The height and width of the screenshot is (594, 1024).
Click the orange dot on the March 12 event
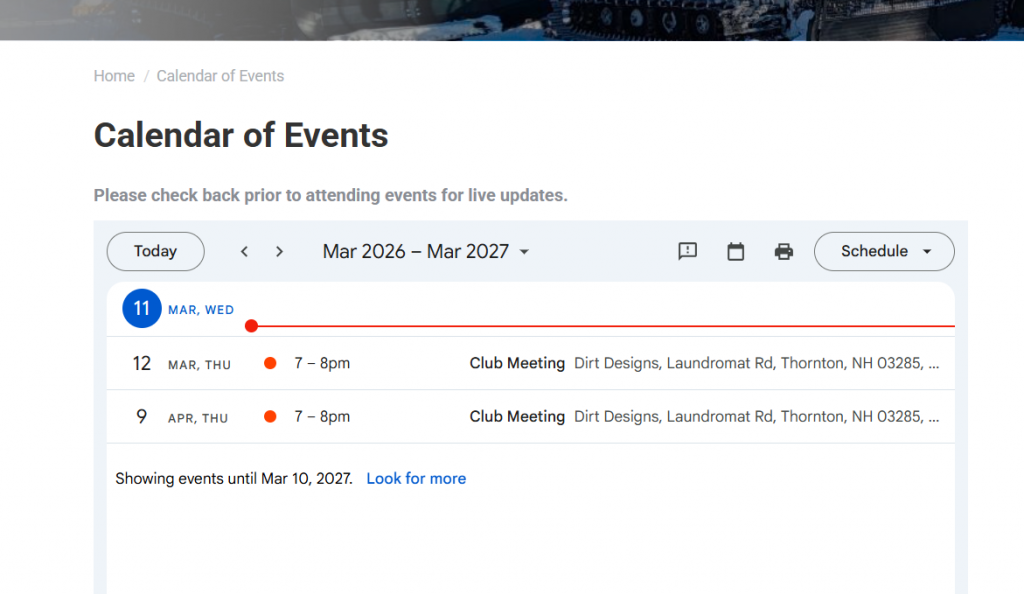pos(270,363)
